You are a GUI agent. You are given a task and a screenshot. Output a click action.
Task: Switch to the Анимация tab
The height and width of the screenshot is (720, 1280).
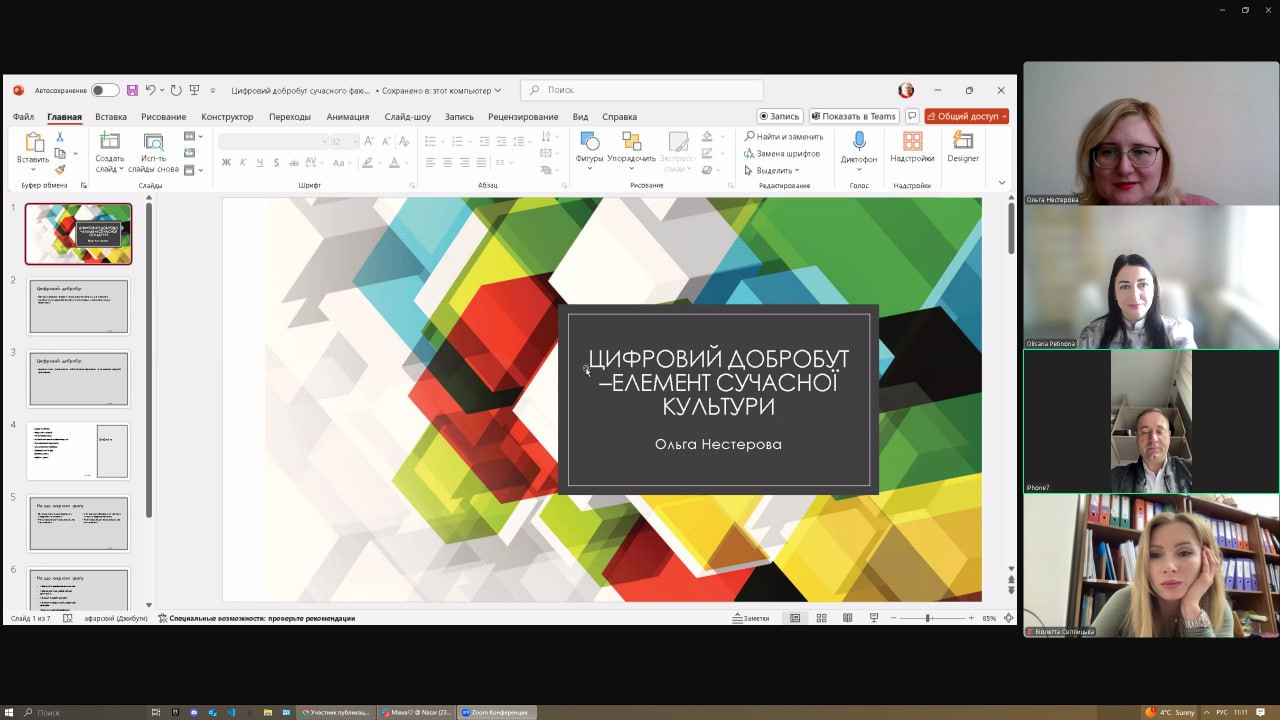coord(347,117)
